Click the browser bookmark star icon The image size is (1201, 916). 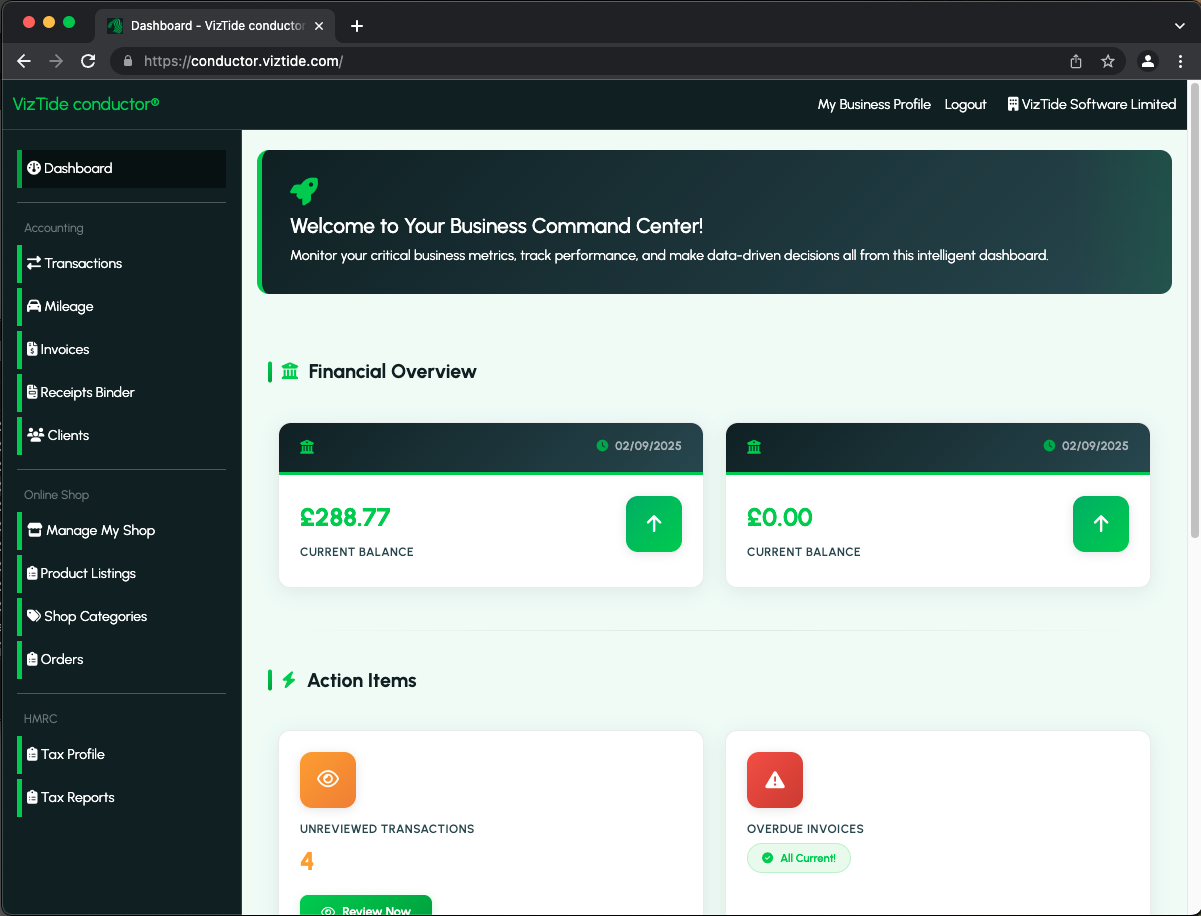tap(1108, 61)
